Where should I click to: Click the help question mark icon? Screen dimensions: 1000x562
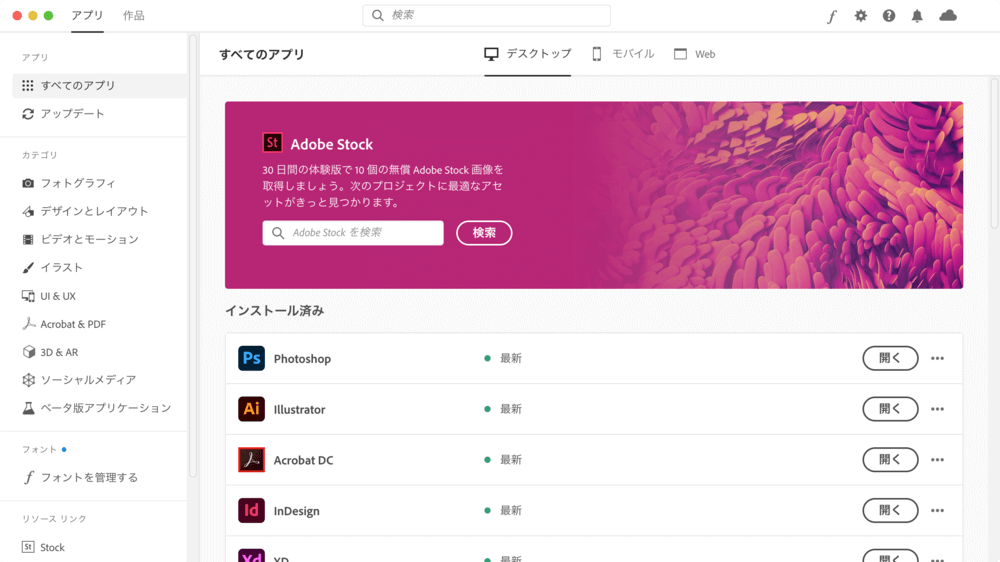tap(888, 16)
